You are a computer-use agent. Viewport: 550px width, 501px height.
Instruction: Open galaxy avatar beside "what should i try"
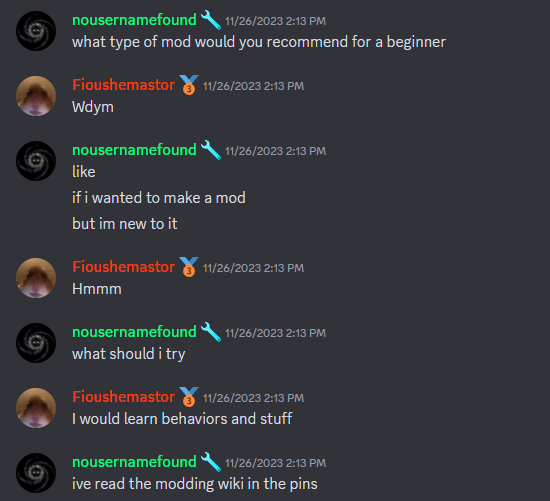tap(36, 343)
